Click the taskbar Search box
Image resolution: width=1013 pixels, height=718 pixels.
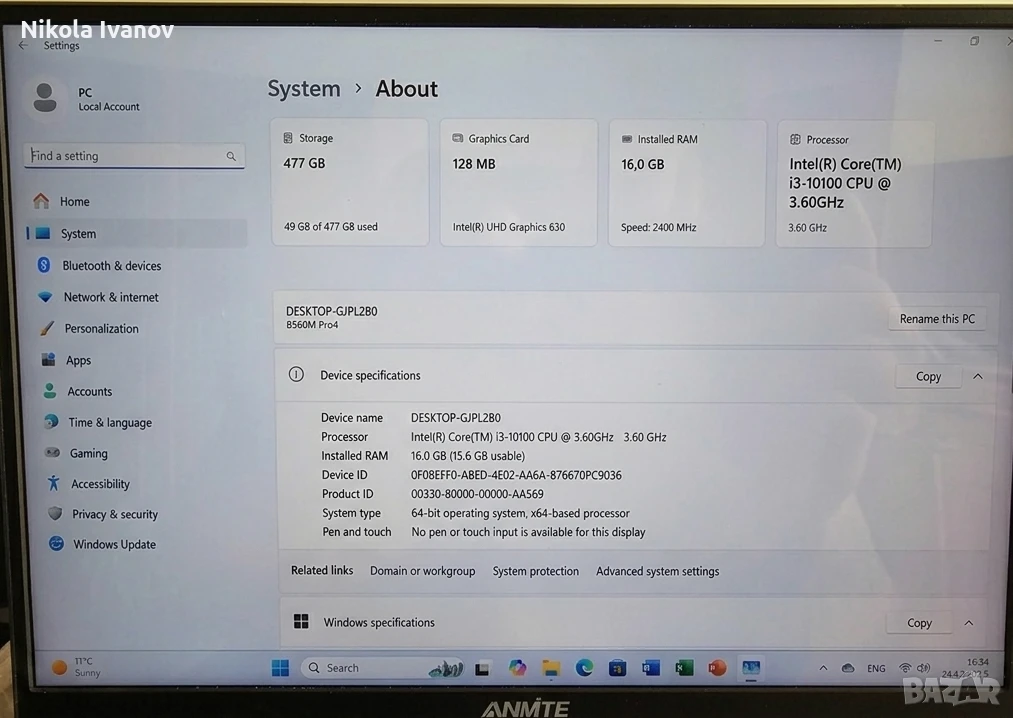point(382,668)
